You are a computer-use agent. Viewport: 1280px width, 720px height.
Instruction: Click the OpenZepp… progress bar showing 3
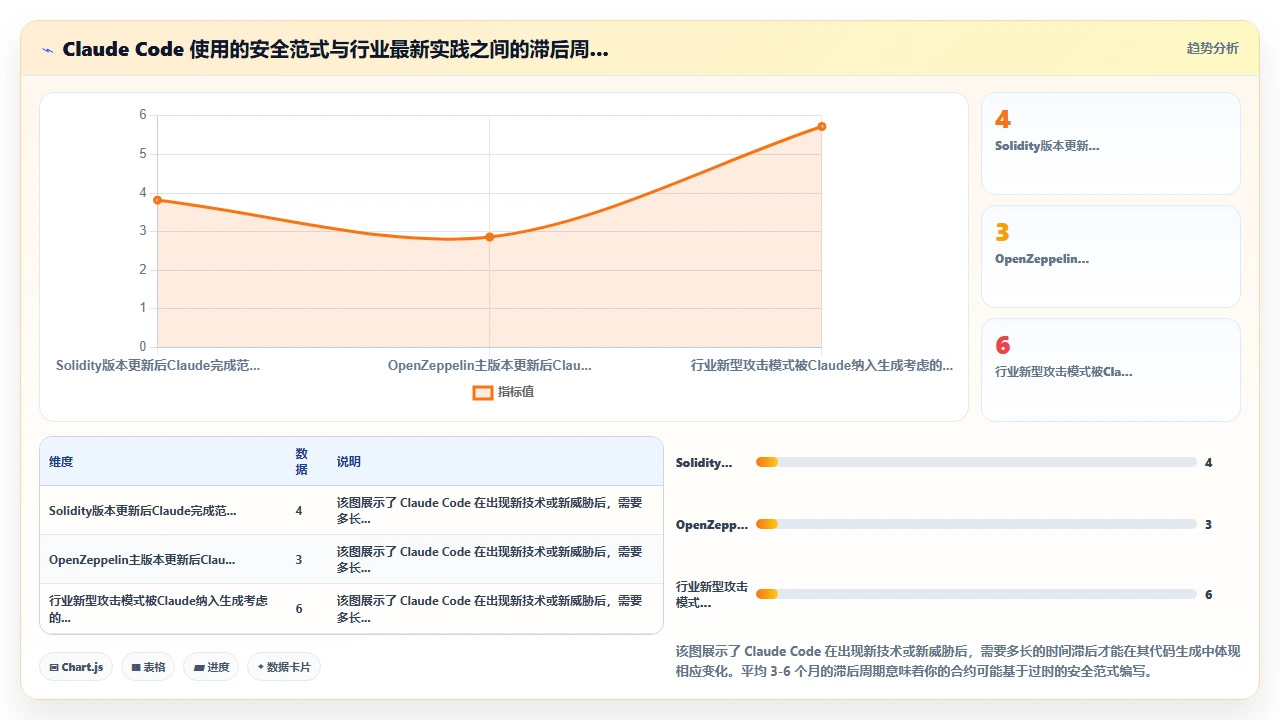[x=976, y=524]
